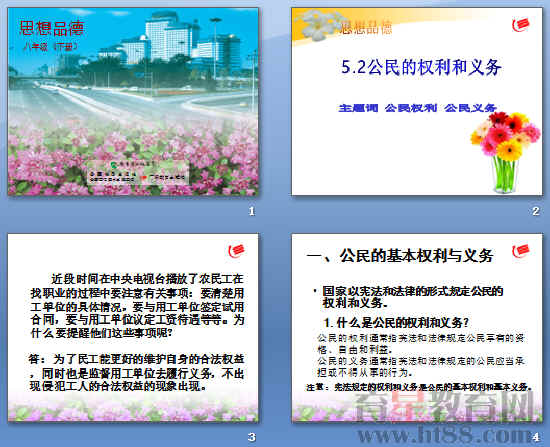Image resolution: width=550 pixels, height=447 pixels.
Task: Click slide number 2 label
Action: click(535, 211)
